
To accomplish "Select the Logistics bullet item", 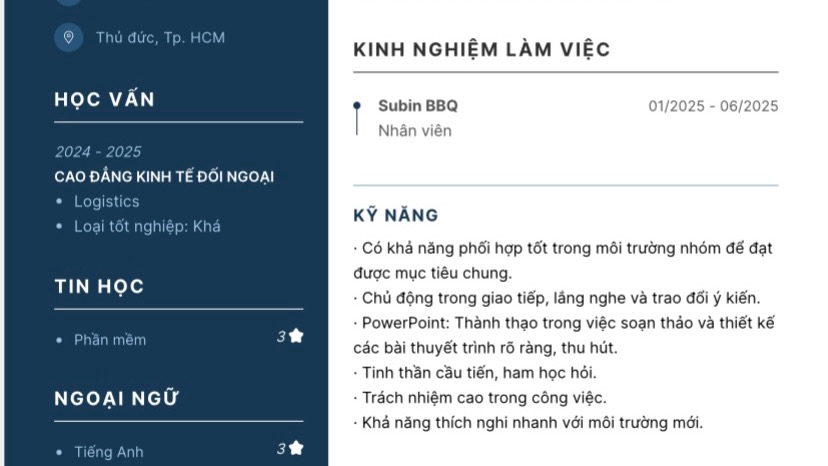I will click(x=106, y=202).
